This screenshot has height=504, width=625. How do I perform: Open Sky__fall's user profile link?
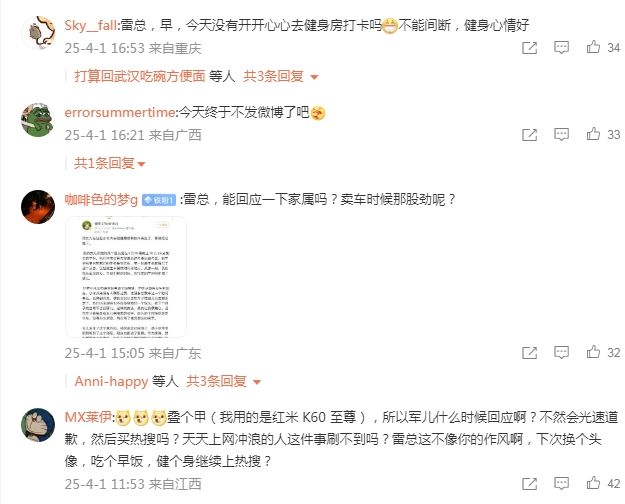pyautogui.click(x=90, y=25)
